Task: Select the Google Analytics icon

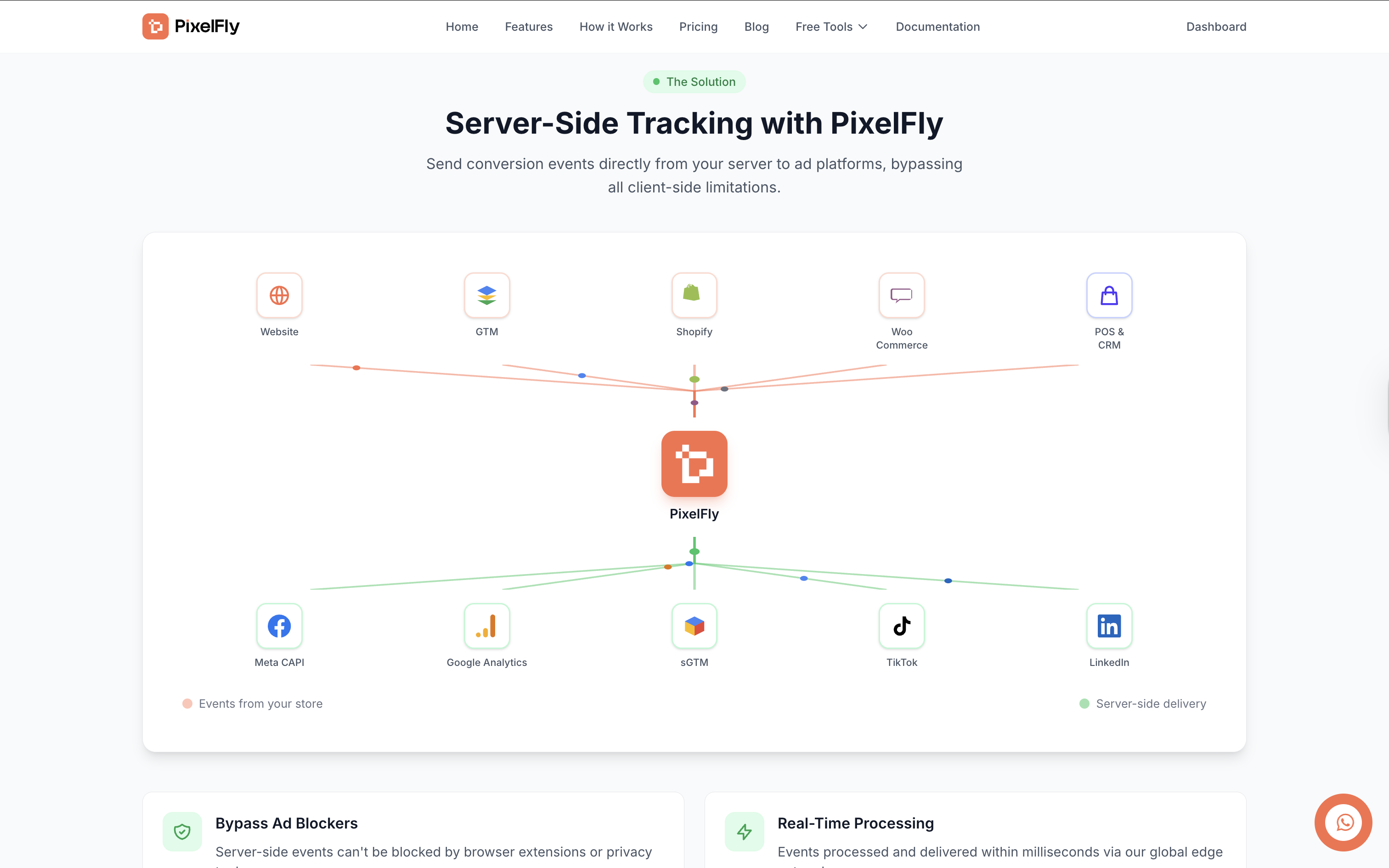Action: coord(487,626)
